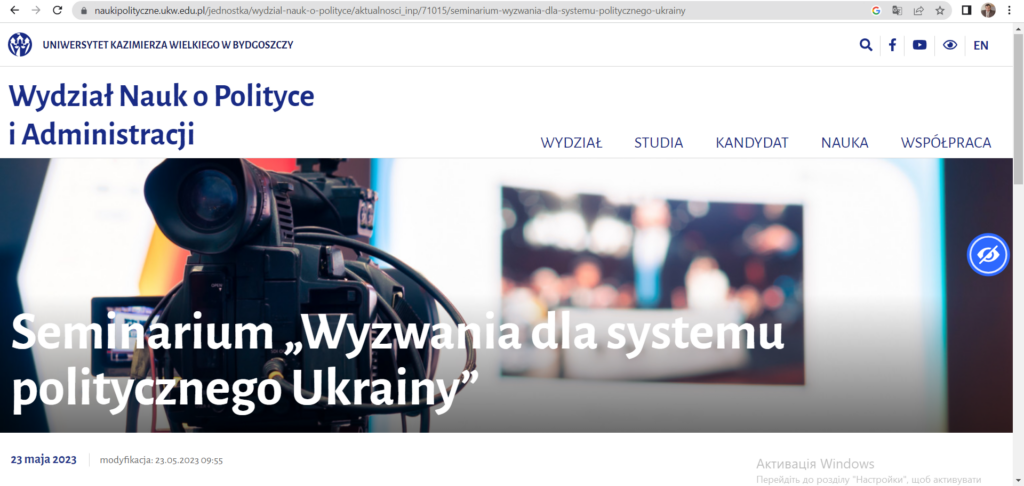
Task: Click the translate page icon
Action: [x=897, y=10]
